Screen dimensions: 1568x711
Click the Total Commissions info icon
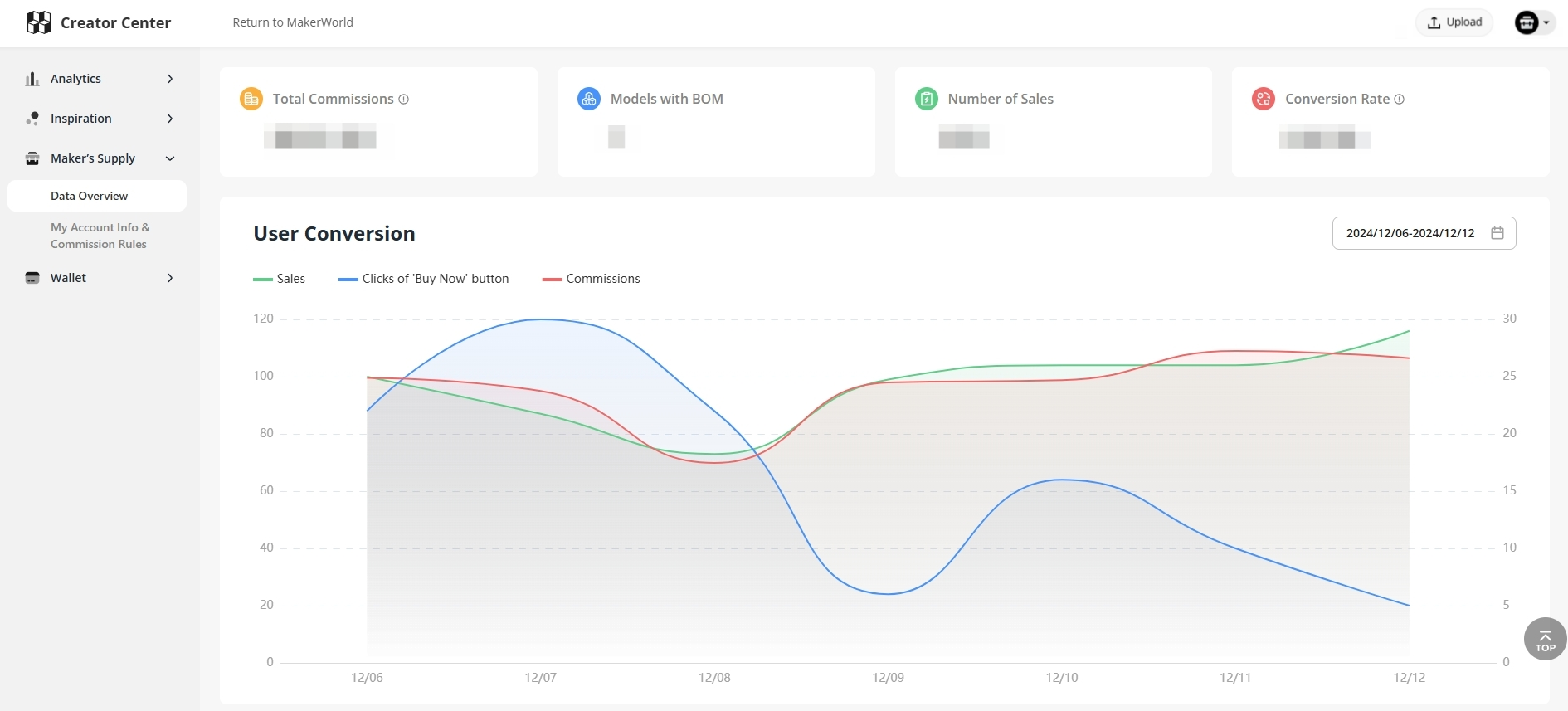[x=404, y=99]
